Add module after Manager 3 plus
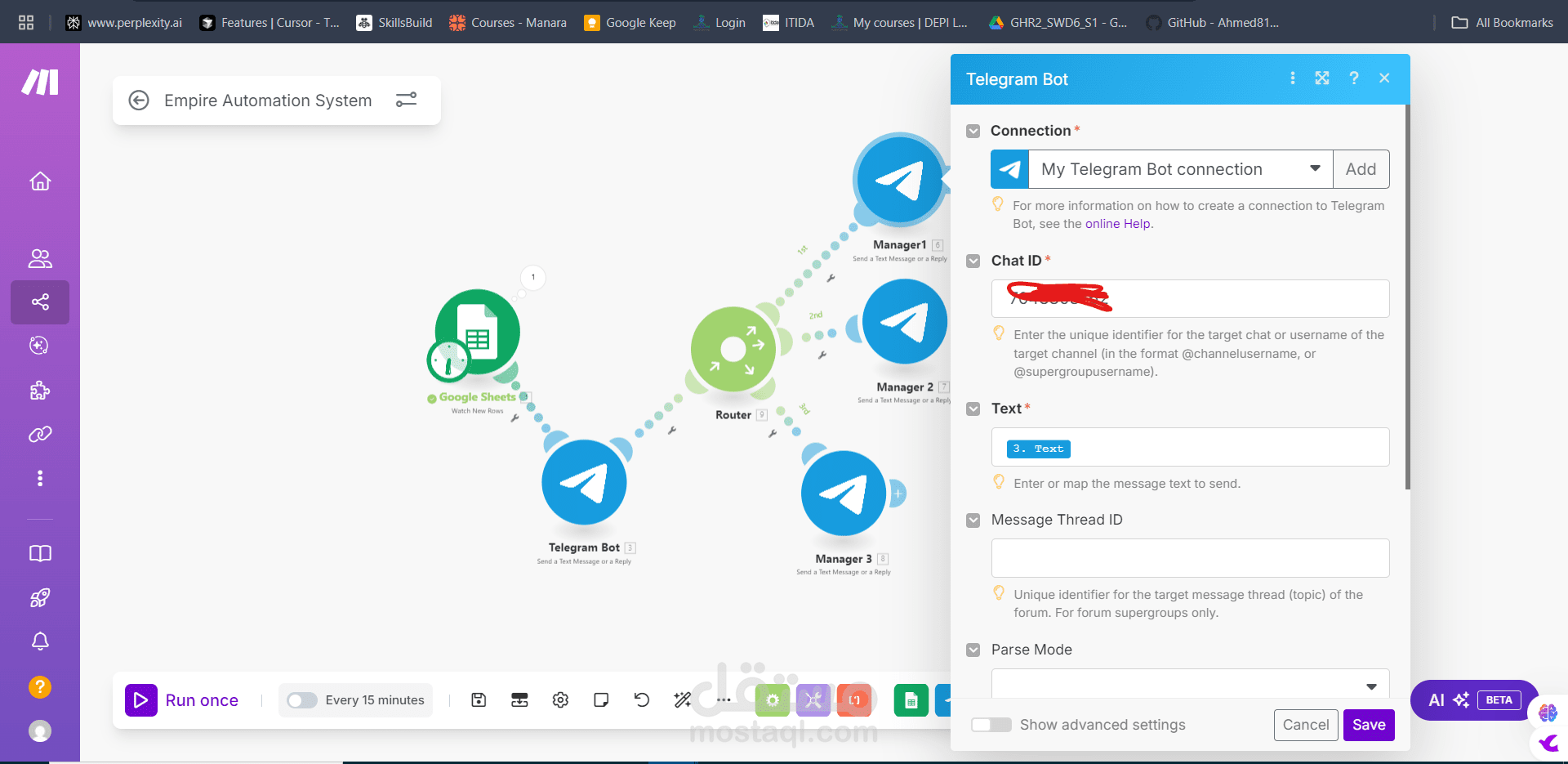Image resolution: width=1568 pixels, height=764 pixels. [898, 494]
